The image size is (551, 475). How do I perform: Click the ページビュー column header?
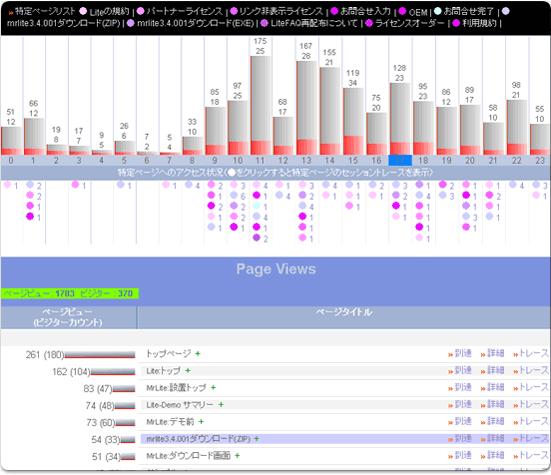point(68,317)
